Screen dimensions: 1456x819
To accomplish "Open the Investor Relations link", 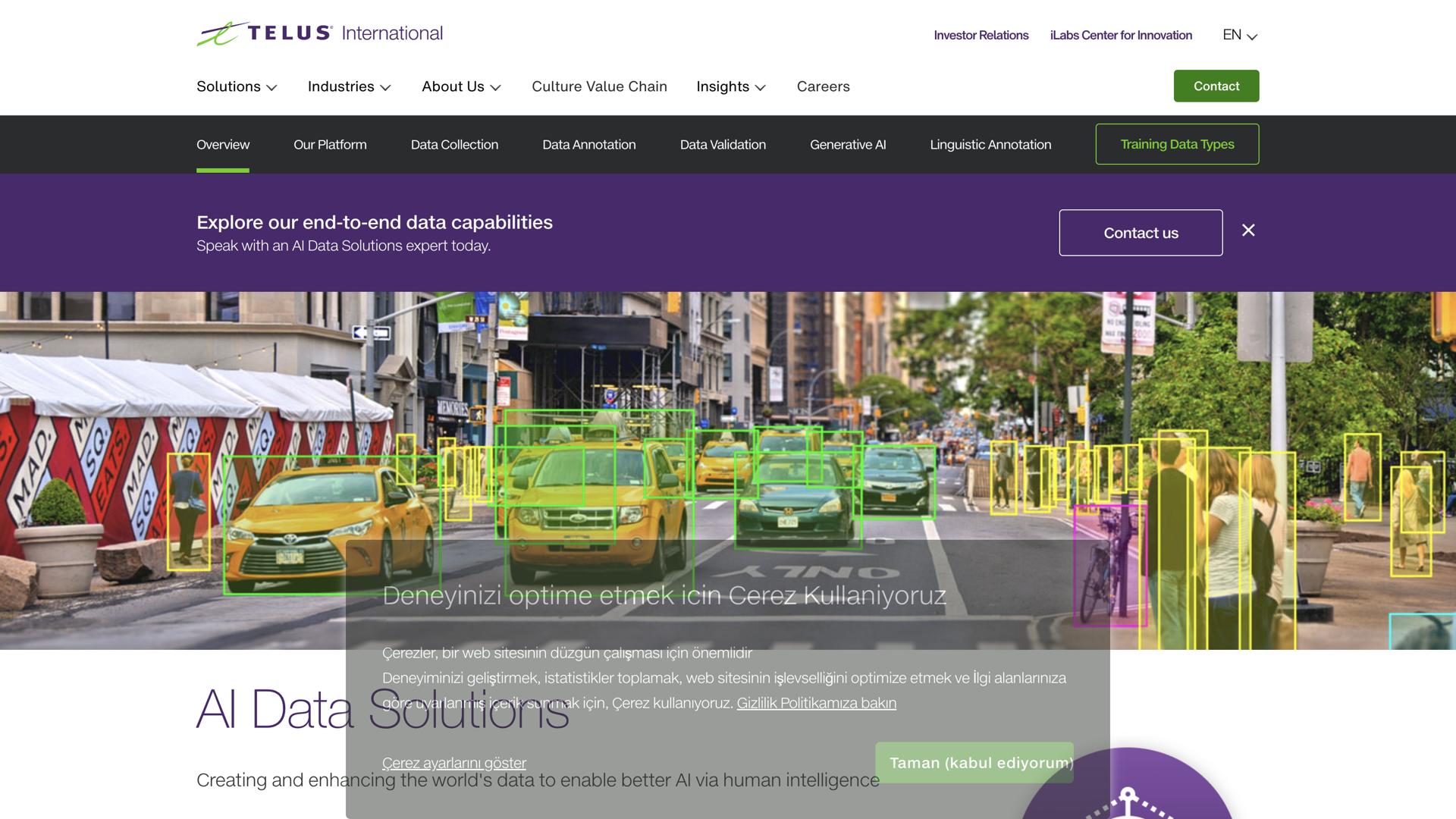I will pyautogui.click(x=981, y=35).
